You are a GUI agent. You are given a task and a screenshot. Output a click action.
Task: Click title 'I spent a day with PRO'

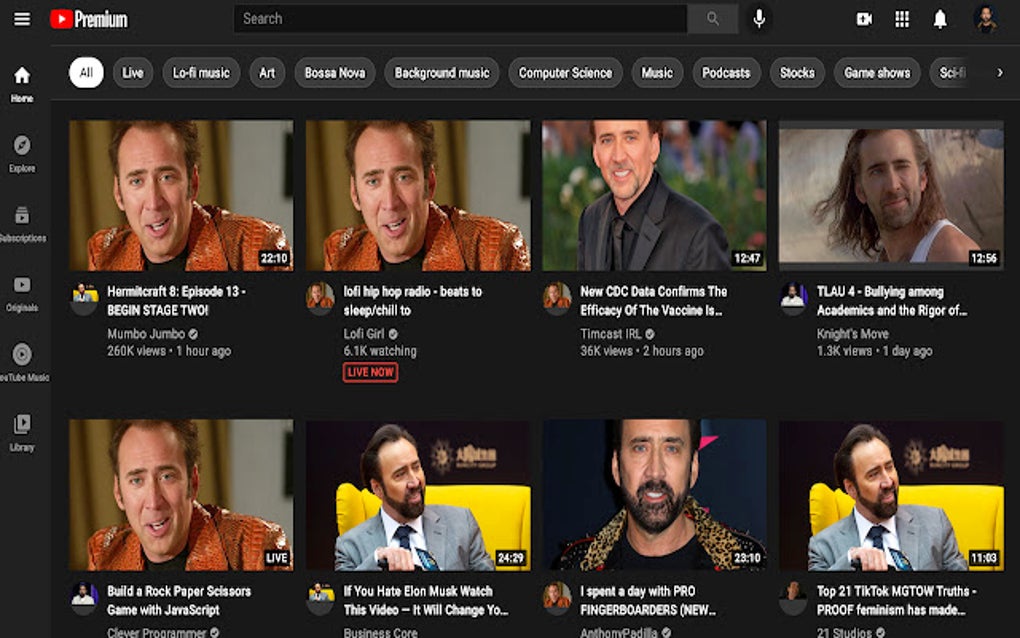point(648,600)
